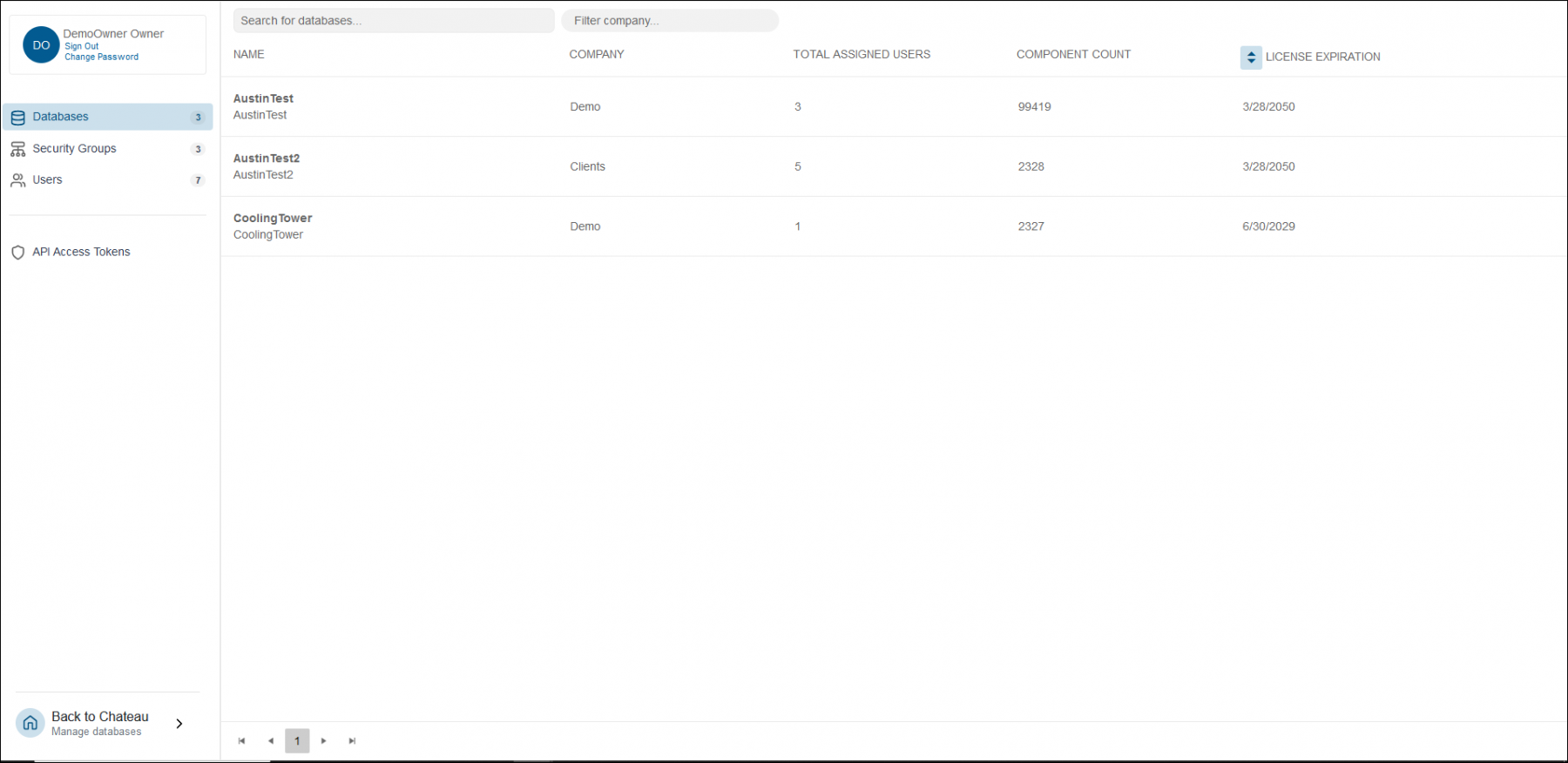Open the Databases section in the sidebar

click(x=108, y=117)
